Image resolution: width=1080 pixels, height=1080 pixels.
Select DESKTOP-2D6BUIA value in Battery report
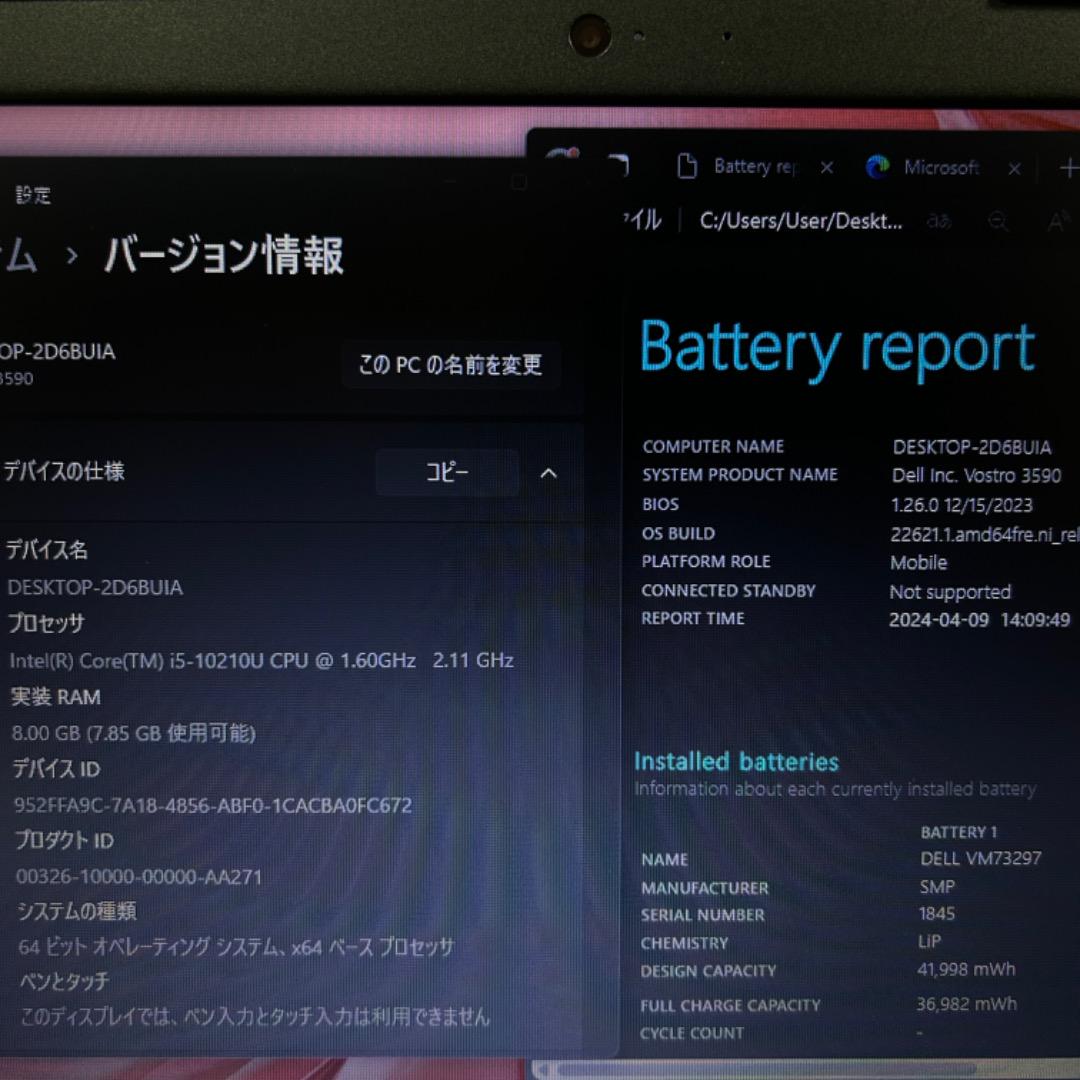point(972,448)
